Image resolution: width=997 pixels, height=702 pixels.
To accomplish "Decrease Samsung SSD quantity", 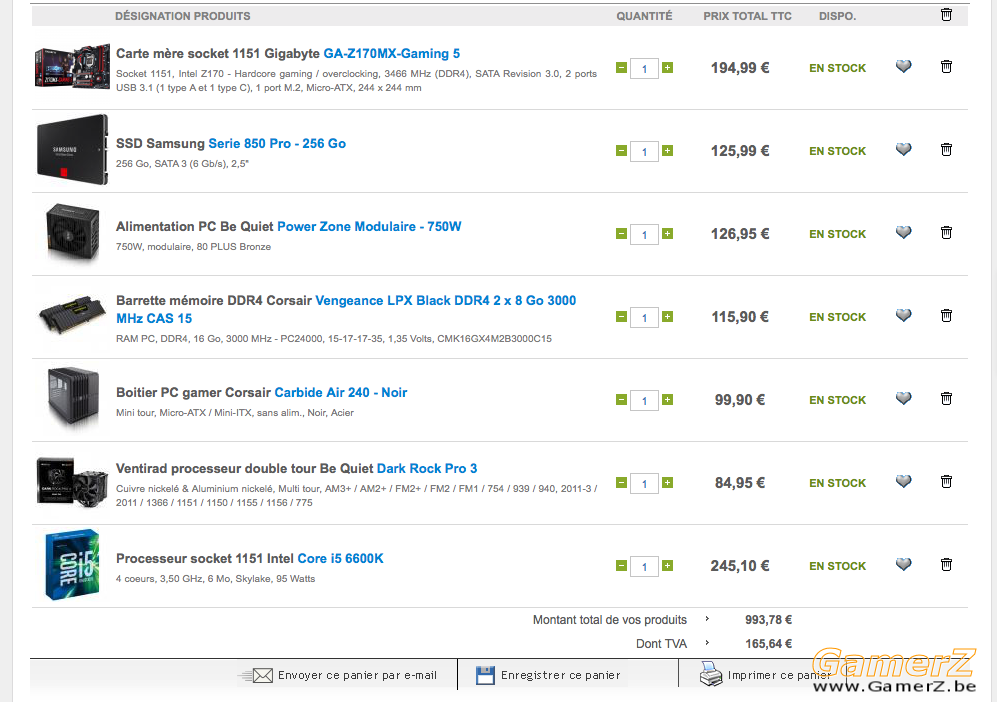I will click(x=621, y=151).
